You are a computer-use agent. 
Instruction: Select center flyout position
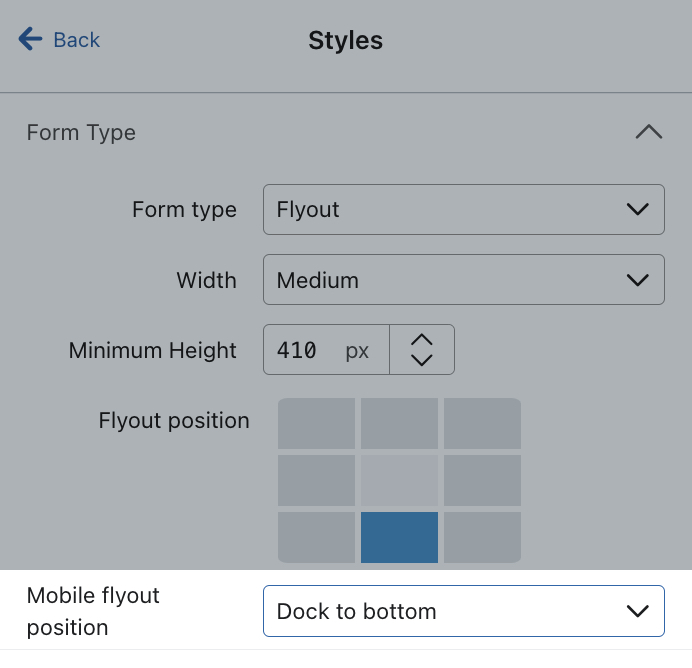(x=399, y=480)
